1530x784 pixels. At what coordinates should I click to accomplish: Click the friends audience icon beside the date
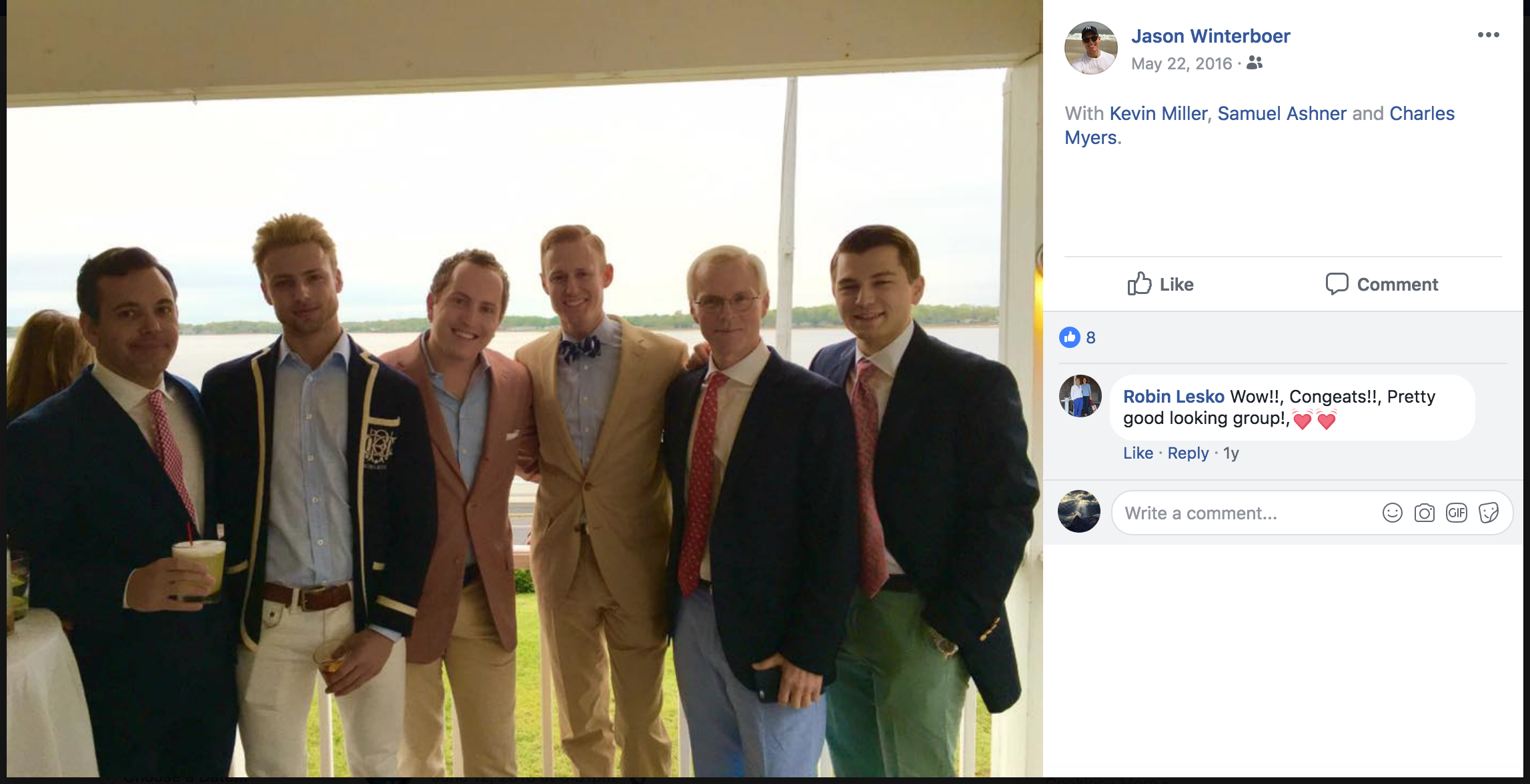pyautogui.click(x=1255, y=63)
